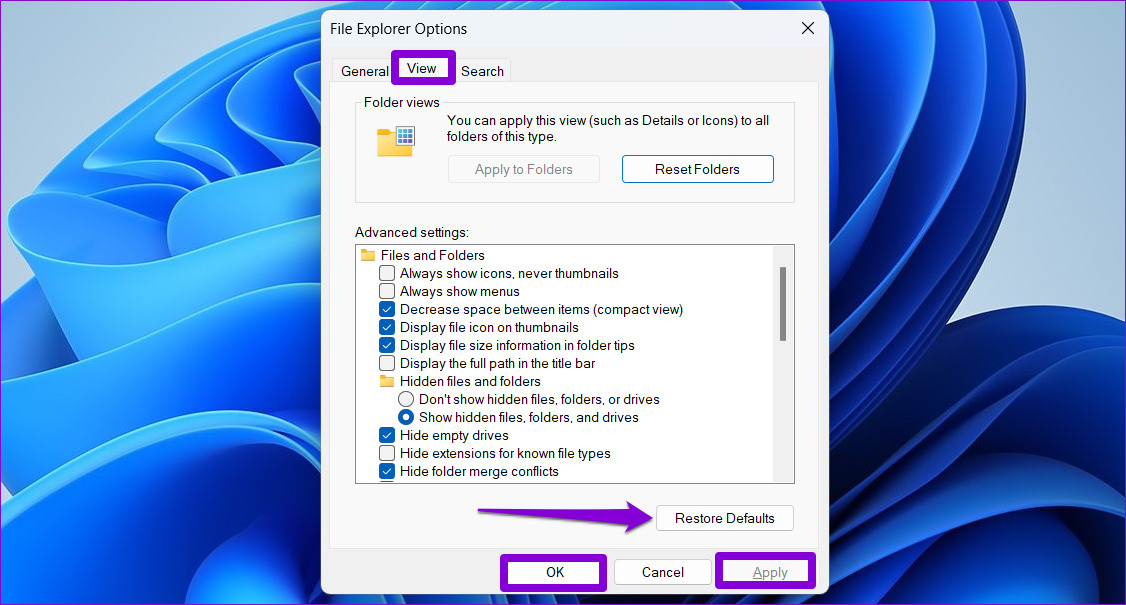The image size is (1126, 605).
Task: Click the Advanced settings scrollbar thumb
Action: [x=783, y=304]
